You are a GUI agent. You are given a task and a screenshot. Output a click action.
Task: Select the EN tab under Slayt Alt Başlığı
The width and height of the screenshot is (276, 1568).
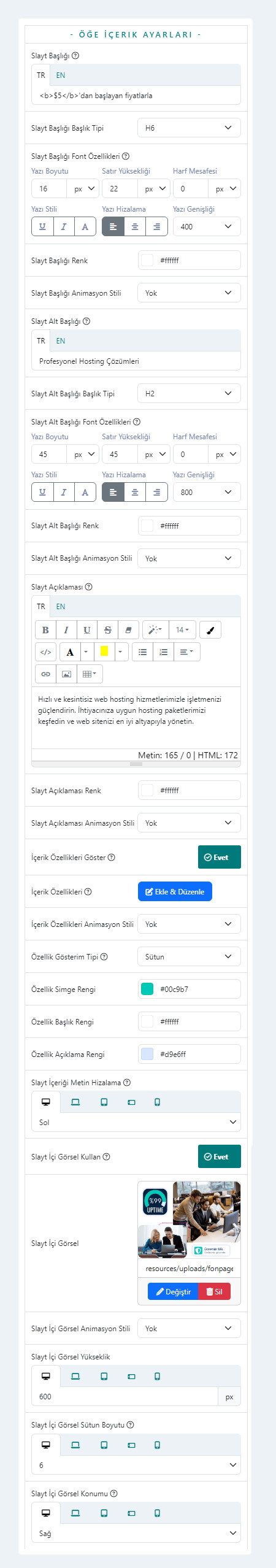click(61, 340)
